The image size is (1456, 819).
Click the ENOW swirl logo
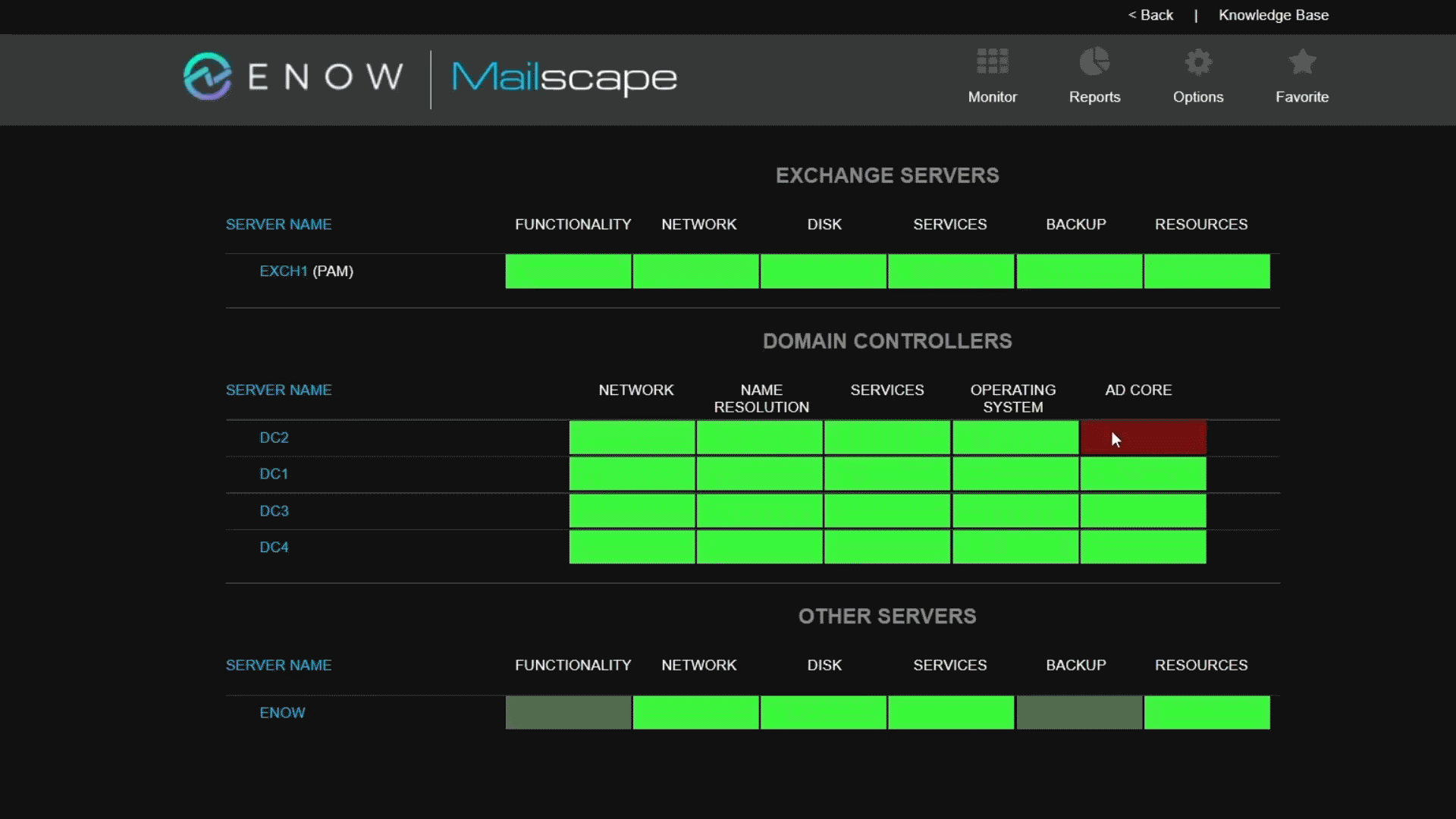pyautogui.click(x=207, y=77)
